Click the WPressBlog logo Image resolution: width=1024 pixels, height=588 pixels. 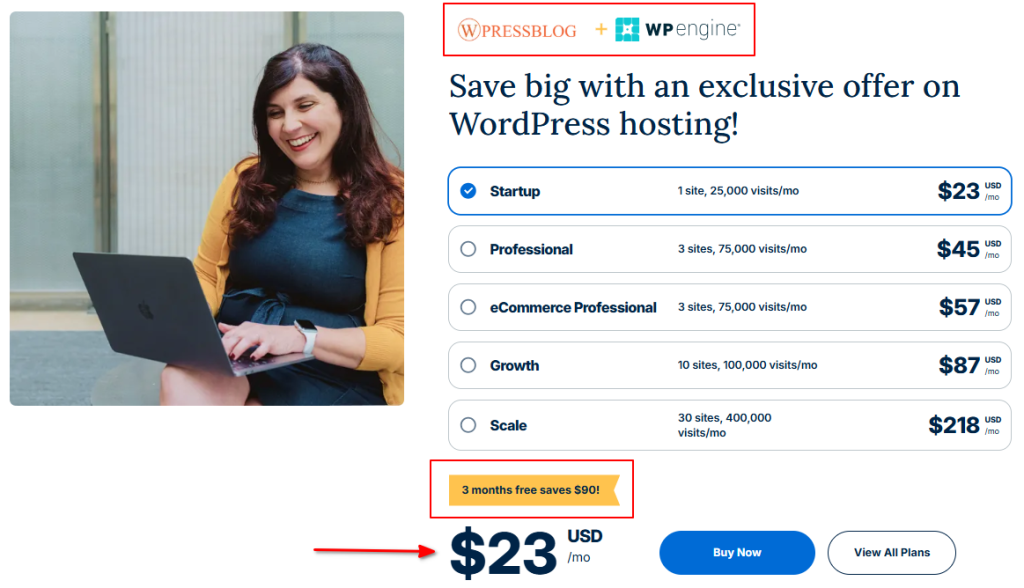point(517,30)
